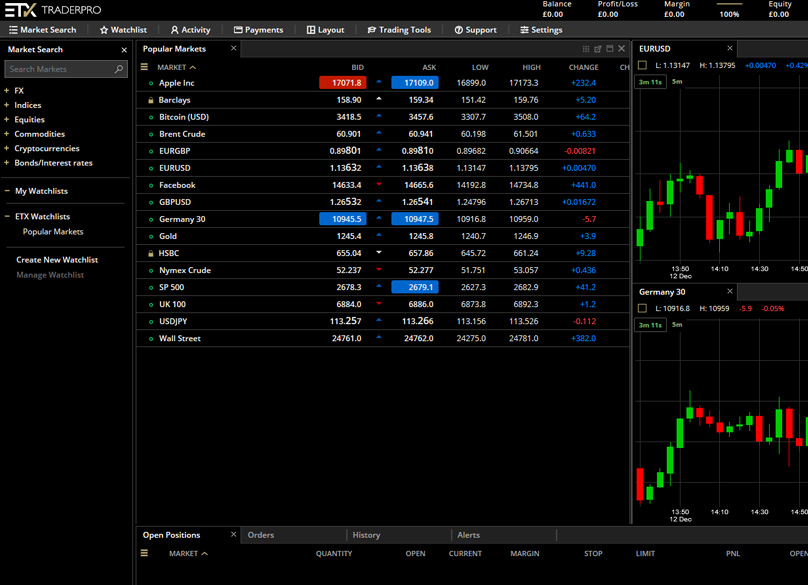
Task: Click the grid view icon in Popular Markets
Action: [x=586, y=49]
